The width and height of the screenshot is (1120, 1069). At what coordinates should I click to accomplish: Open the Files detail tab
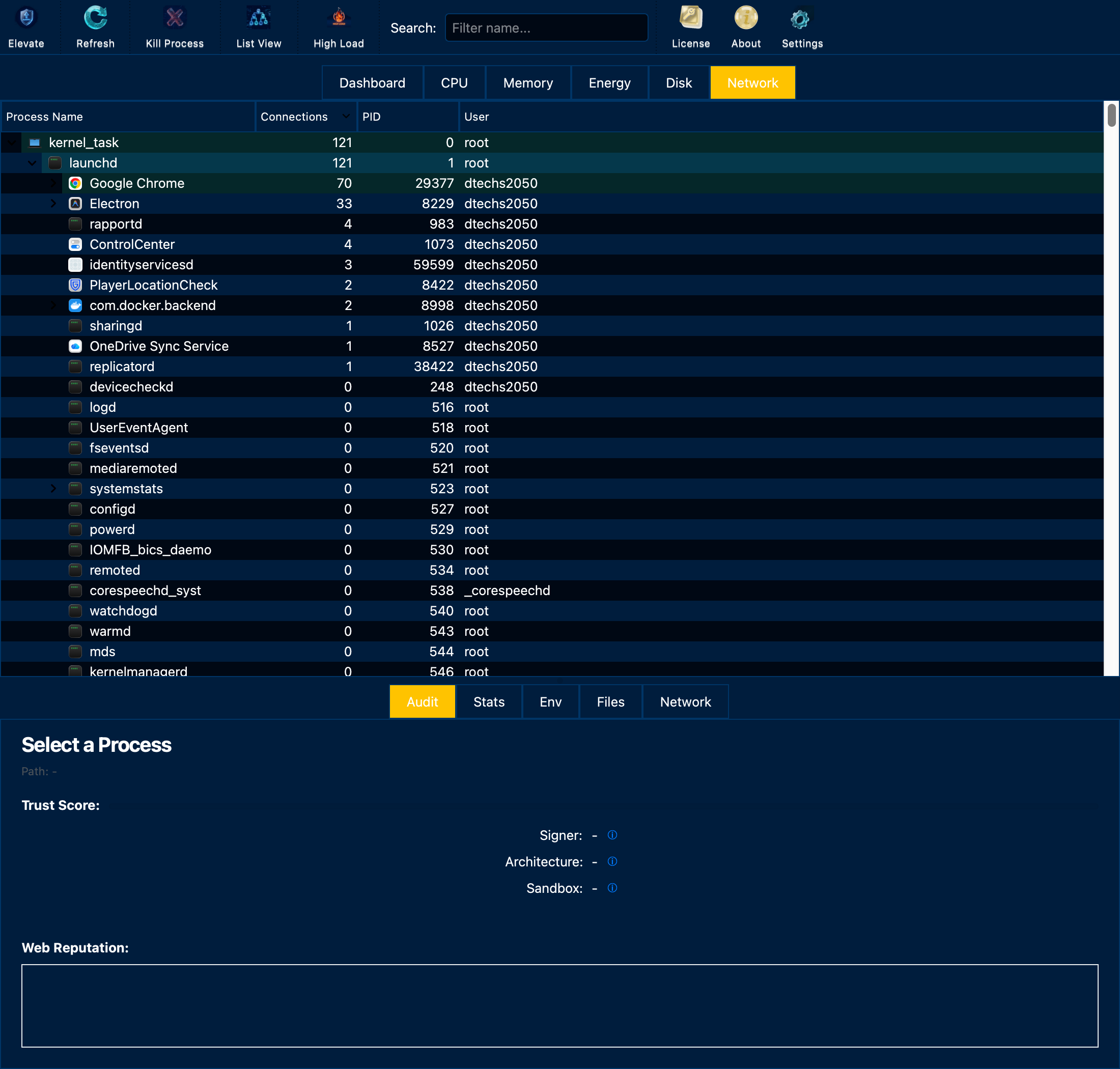610,701
